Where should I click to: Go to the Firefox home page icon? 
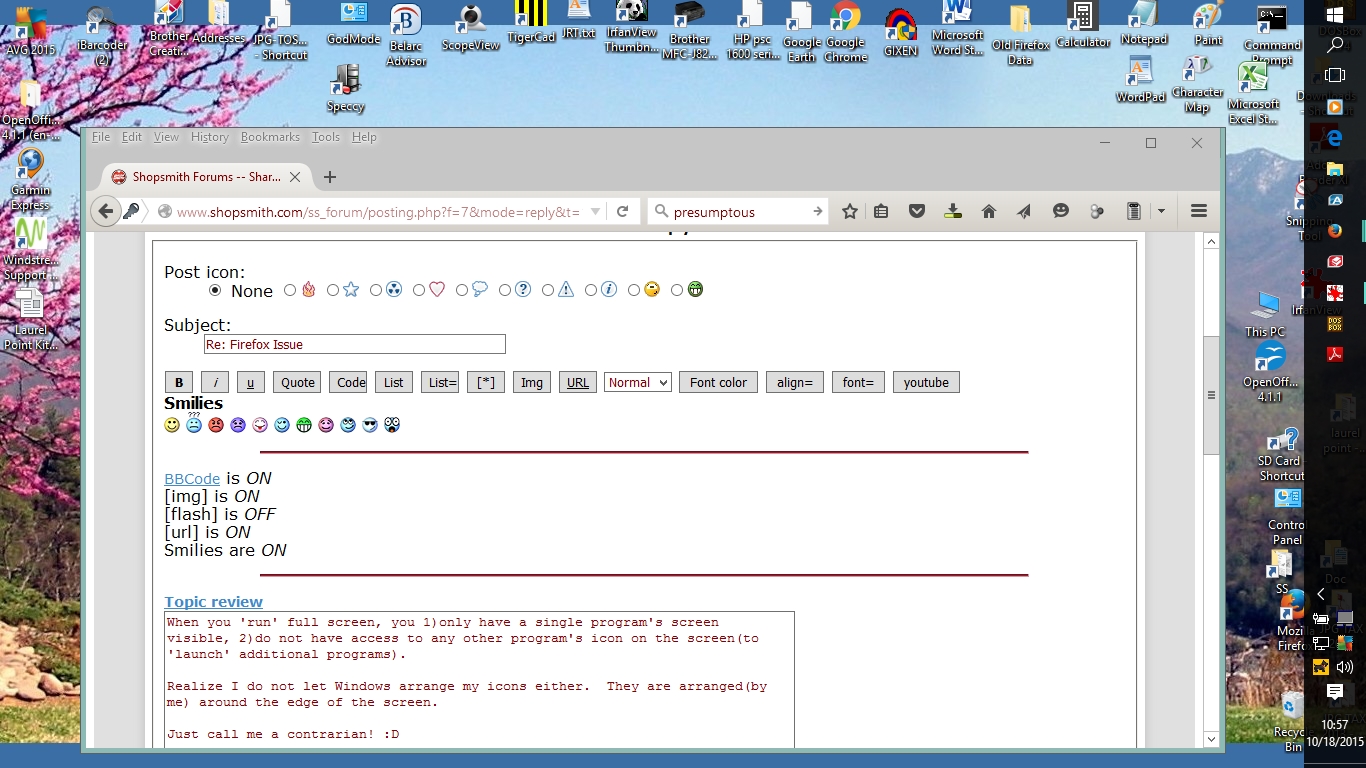point(989,211)
